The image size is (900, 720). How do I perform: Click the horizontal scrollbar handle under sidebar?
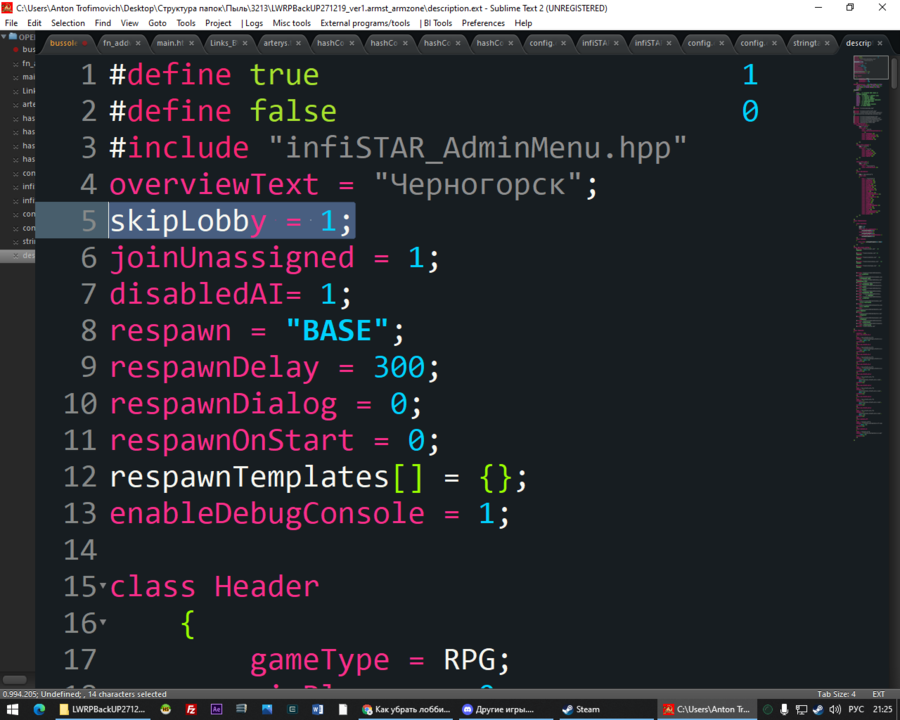click(x=14, y=680)
